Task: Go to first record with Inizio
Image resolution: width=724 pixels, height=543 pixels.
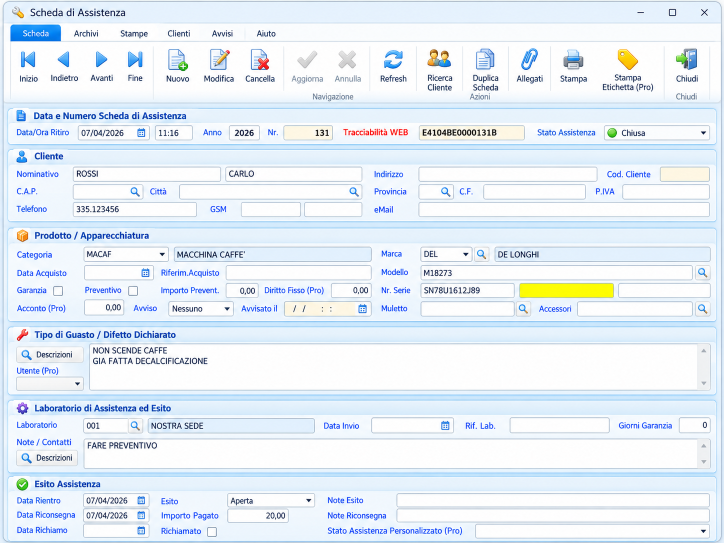Action: [28, 66]
